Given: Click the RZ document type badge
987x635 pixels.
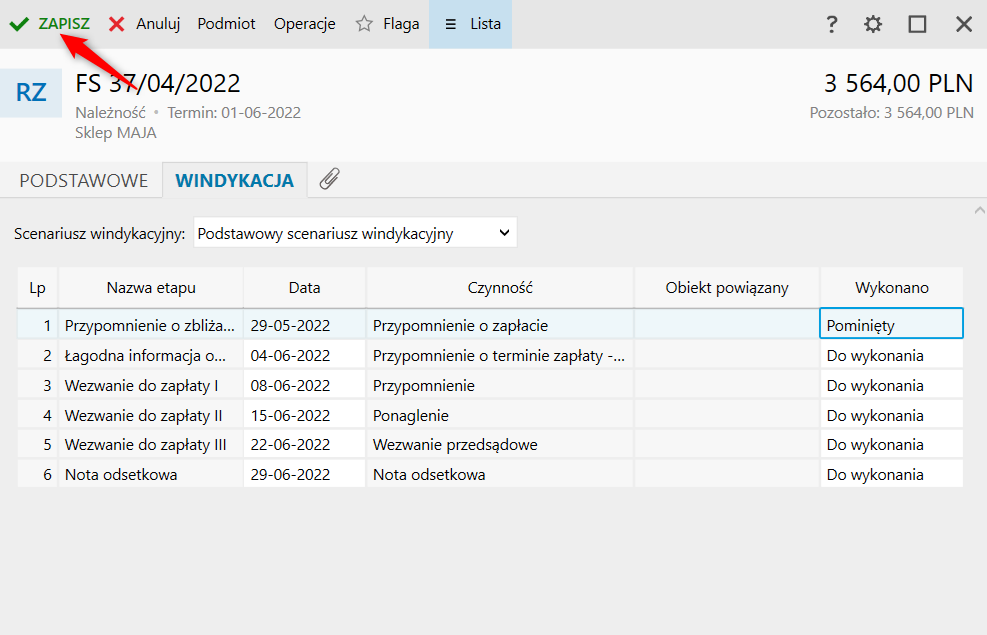Looking at the screenshot, I should [31, 93].
